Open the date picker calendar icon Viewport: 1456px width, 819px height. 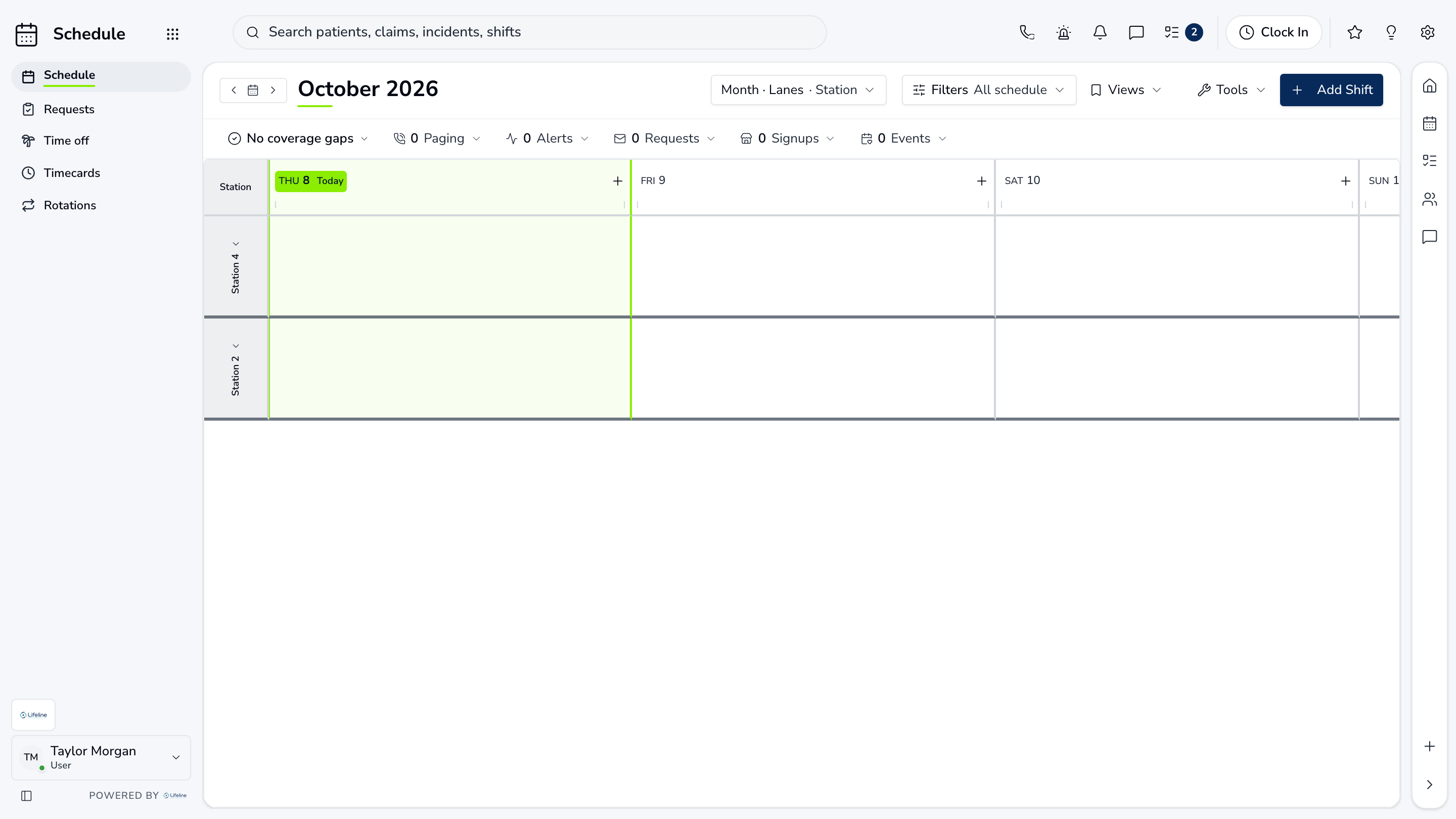[253, 90]
